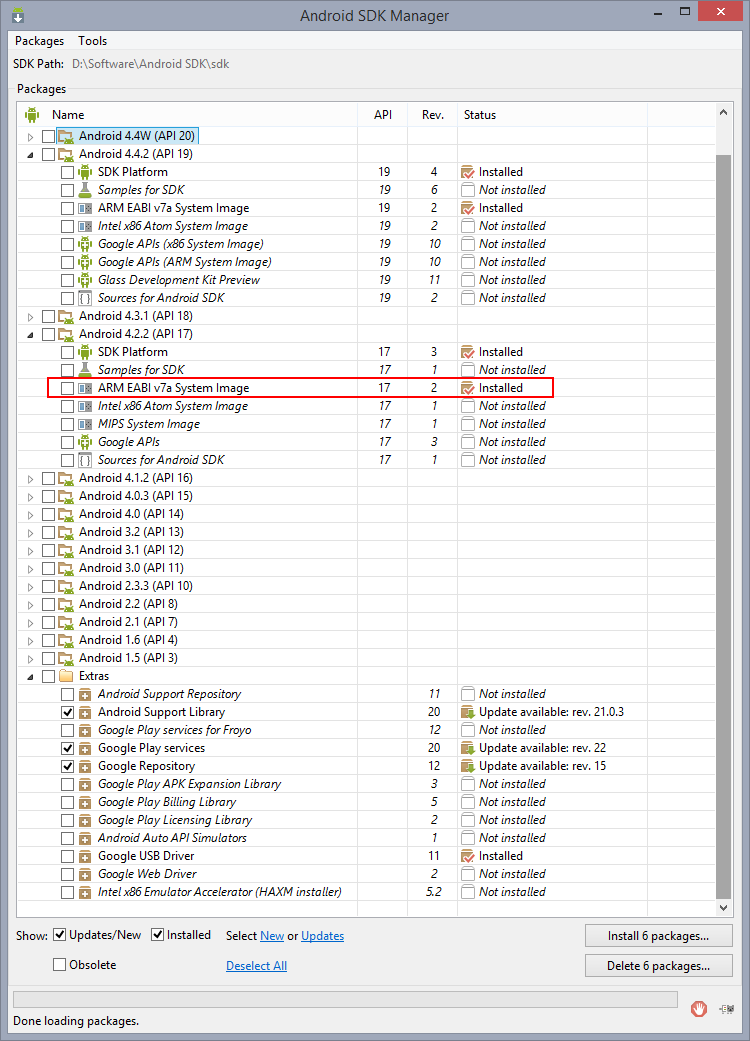Expand the Android 4.1.2 (API 16) node
This screenshot has width=750, height=1041.
(x=30, y=479)
